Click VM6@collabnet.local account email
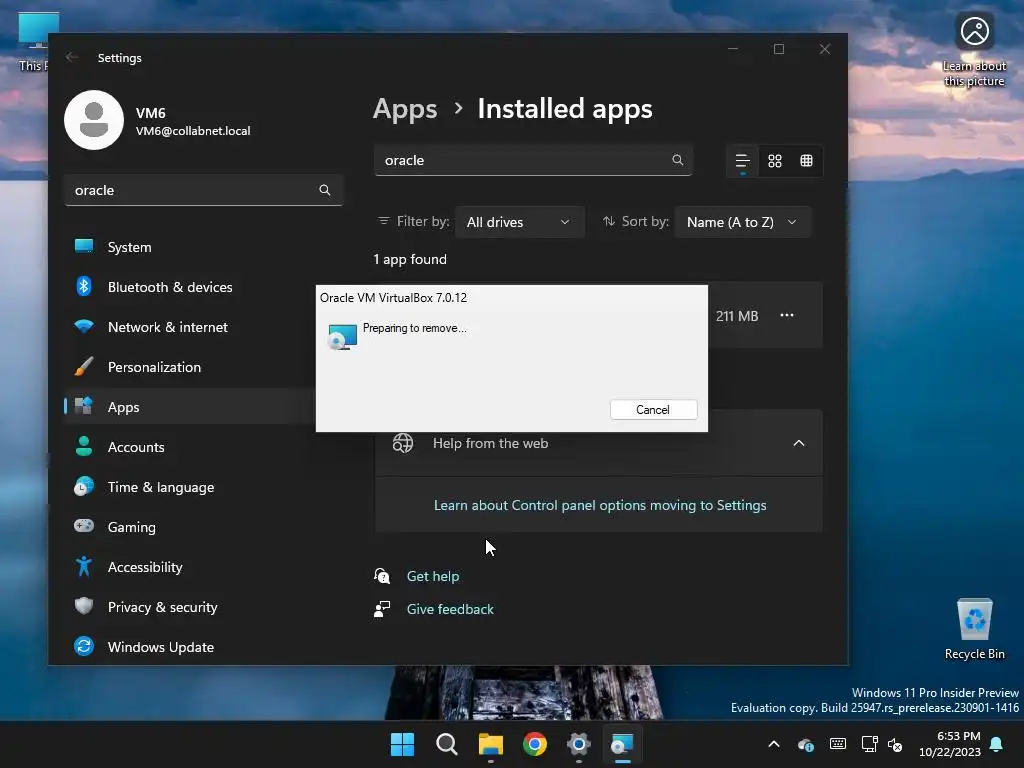1024x768 pixels. coord(193,131)
